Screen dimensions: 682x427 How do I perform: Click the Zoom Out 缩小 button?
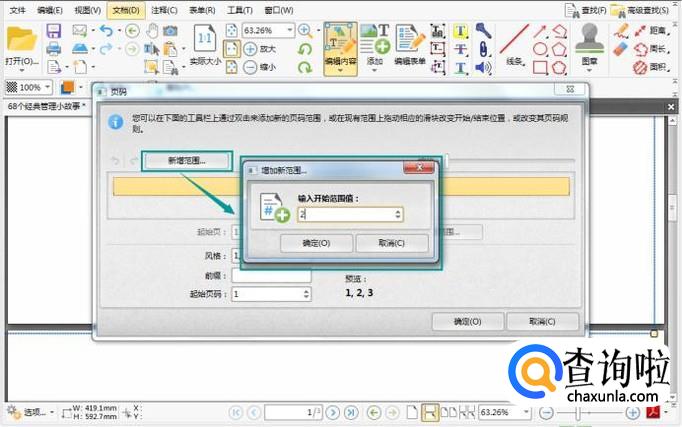(260, 67)
